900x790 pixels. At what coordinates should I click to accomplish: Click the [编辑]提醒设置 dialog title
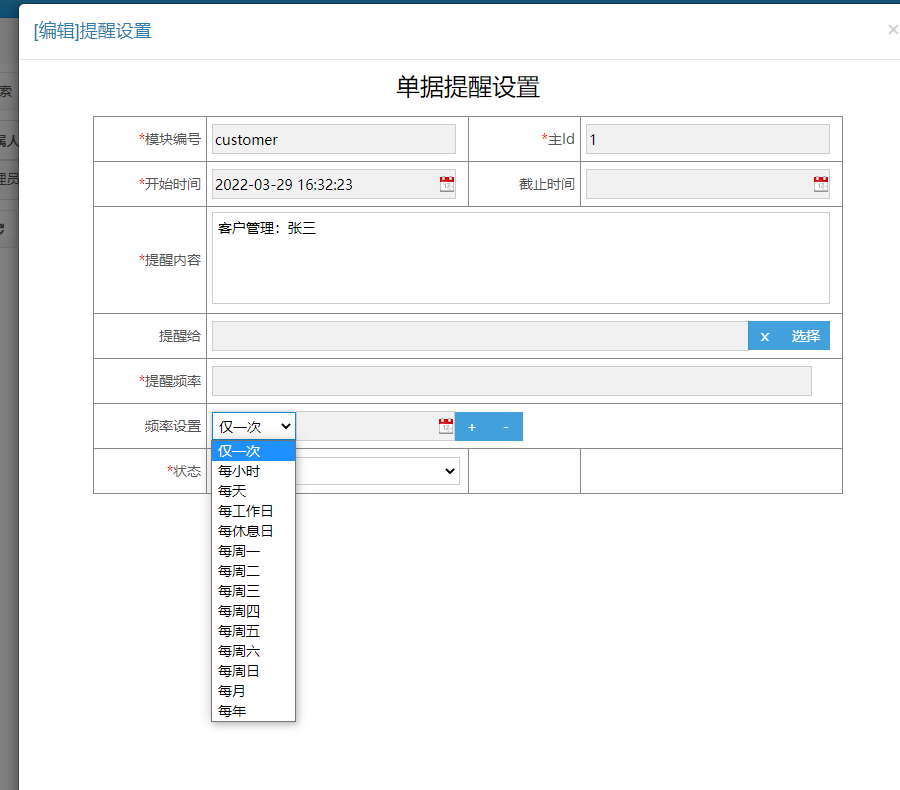point(92,31)
